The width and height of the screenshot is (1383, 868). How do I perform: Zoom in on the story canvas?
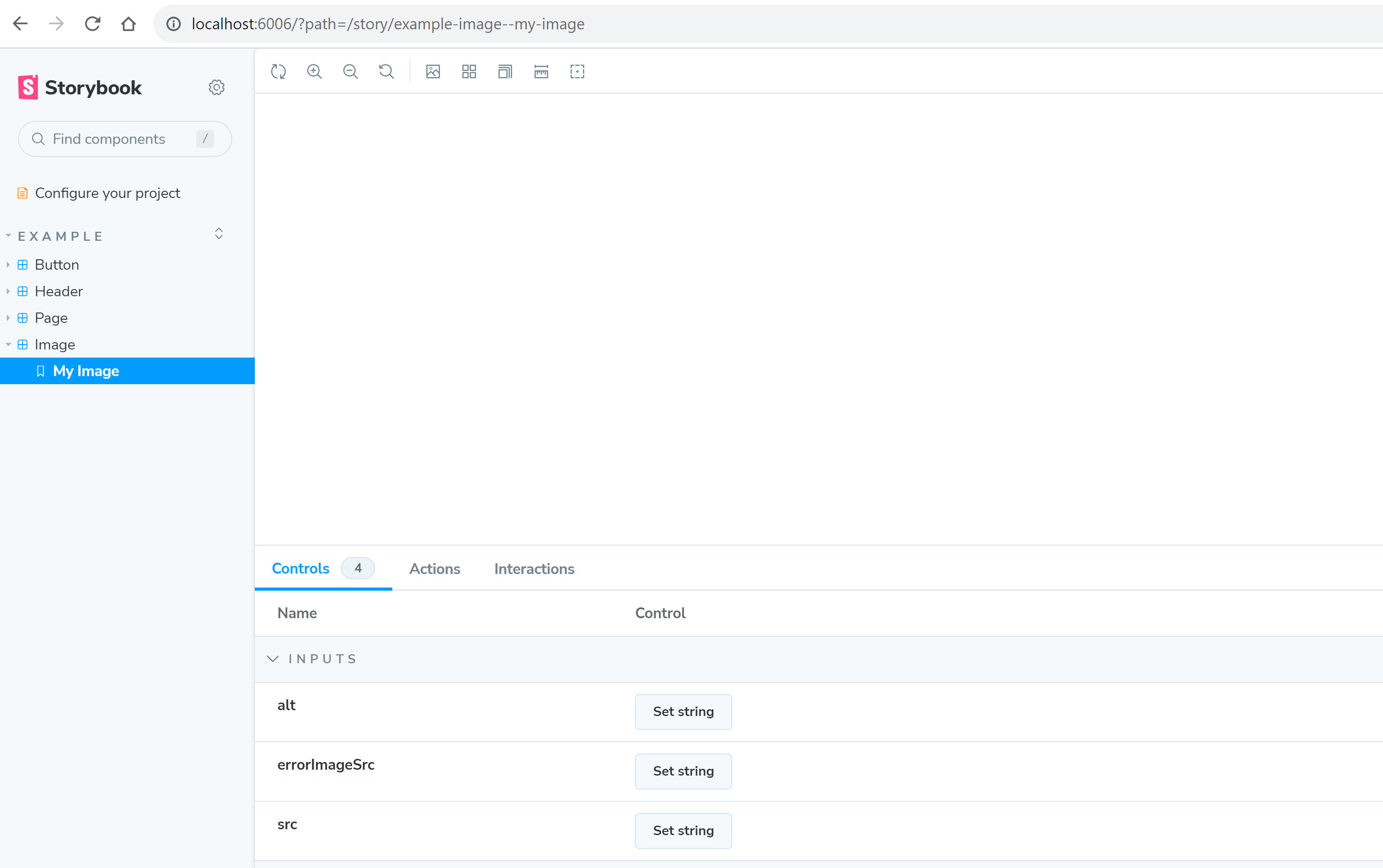(x=315, y=71)
